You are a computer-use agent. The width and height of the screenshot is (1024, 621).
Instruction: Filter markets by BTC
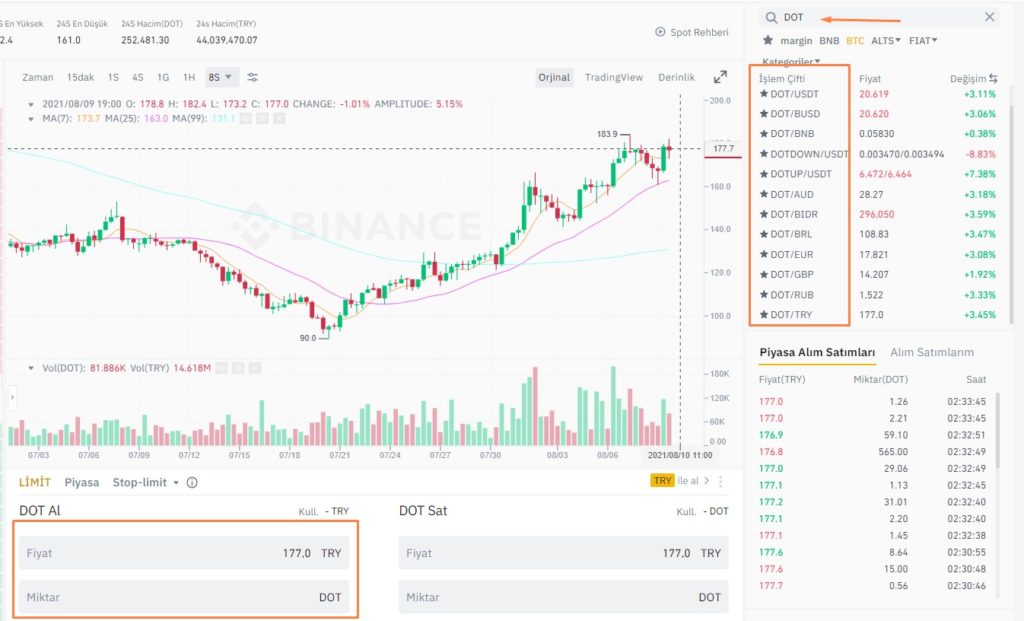(x=855, y=40)
